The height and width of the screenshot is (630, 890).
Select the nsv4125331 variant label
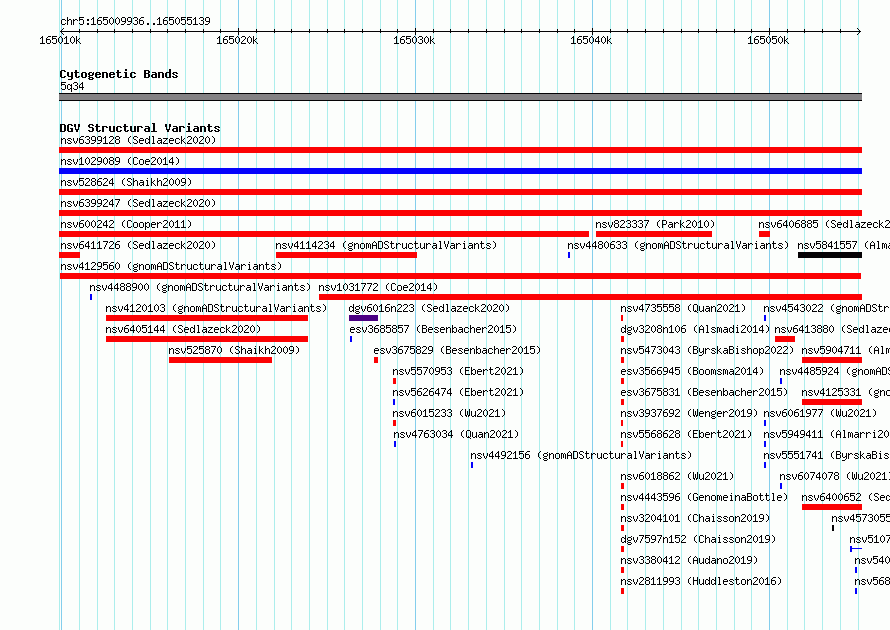point(845,392)
